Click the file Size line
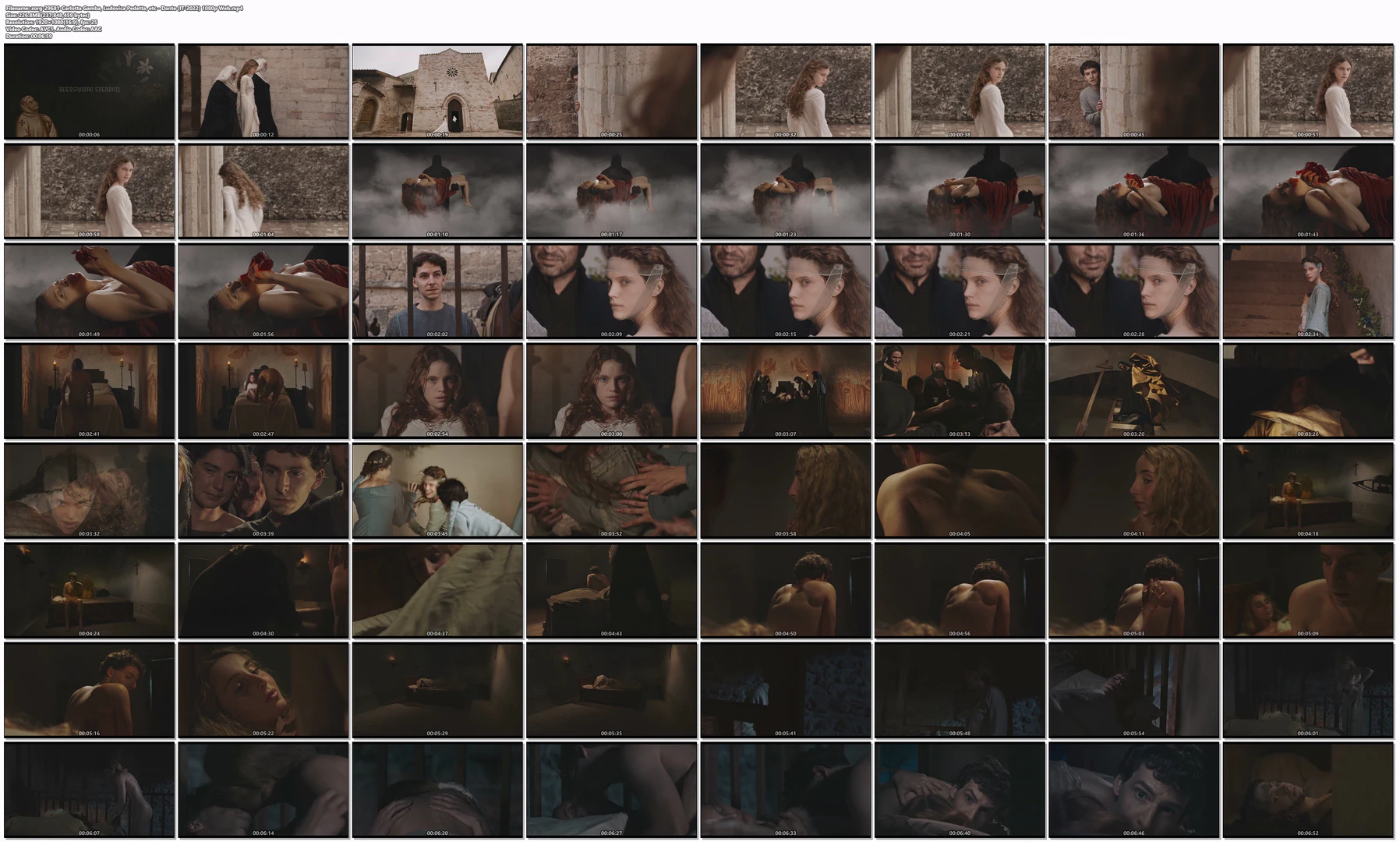The image size is (1400, 842). [x=47, y=15]
